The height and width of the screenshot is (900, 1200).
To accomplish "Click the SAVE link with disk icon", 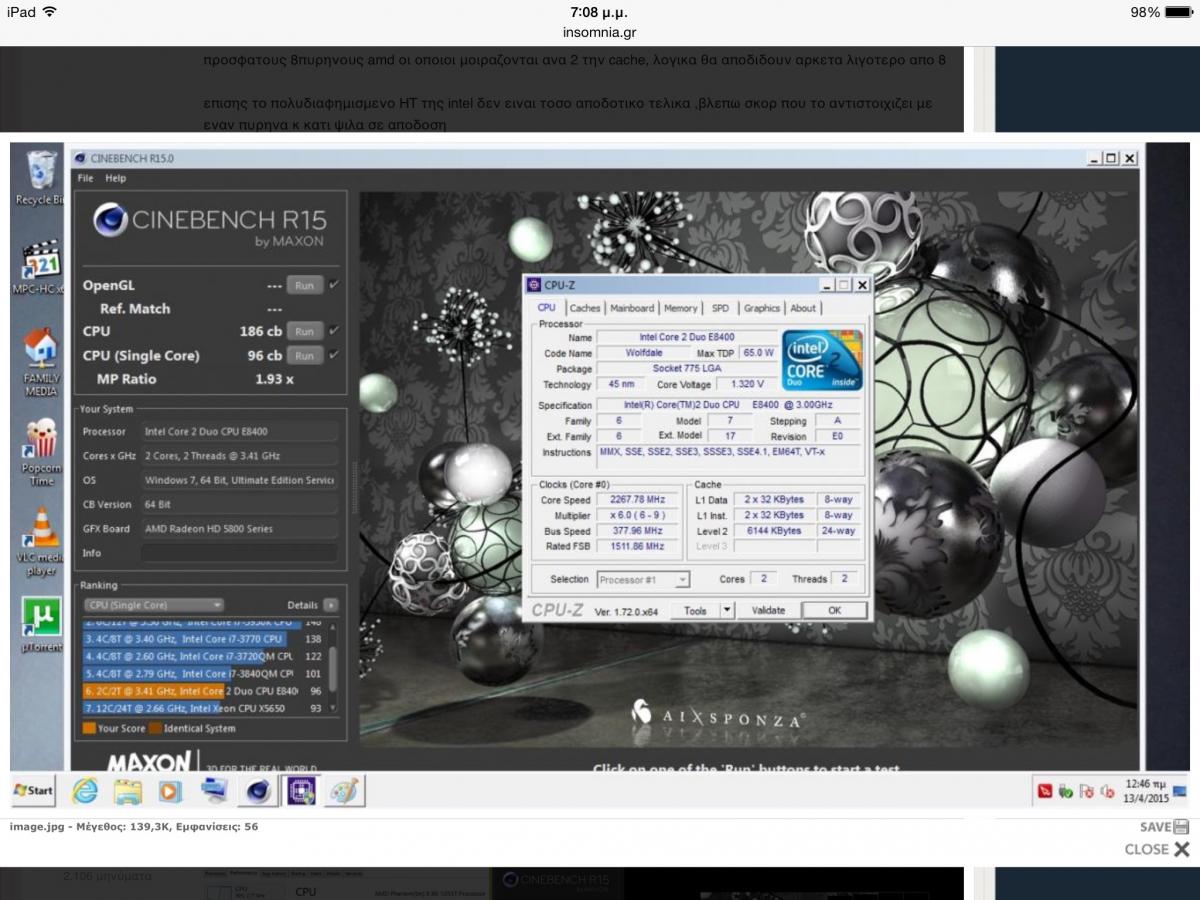I will [x=1164, y=827].
